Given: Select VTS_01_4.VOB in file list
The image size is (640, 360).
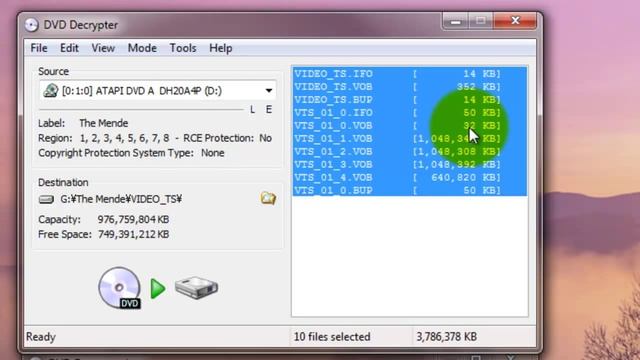Looking at the screenshot, I should 409,178.
